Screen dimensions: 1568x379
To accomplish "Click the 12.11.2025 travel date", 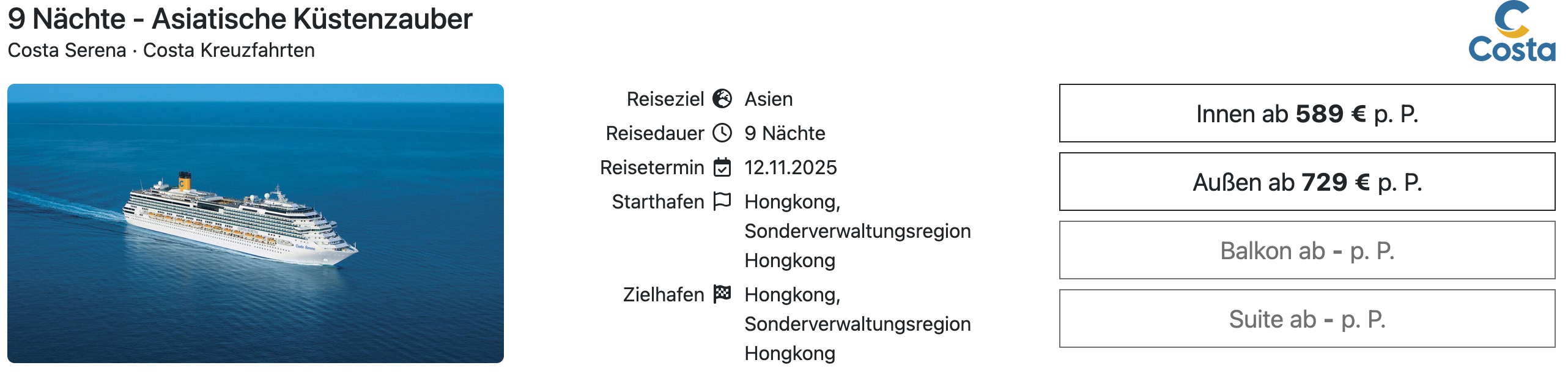I will pyautogui.click(x=790, y=167).
